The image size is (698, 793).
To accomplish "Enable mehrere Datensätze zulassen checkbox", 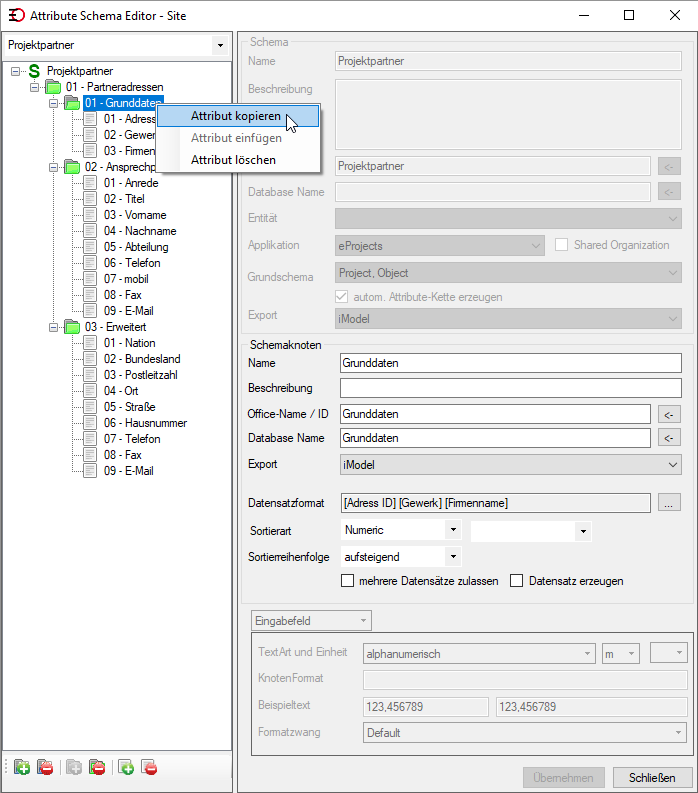I will tap(347, 581).
